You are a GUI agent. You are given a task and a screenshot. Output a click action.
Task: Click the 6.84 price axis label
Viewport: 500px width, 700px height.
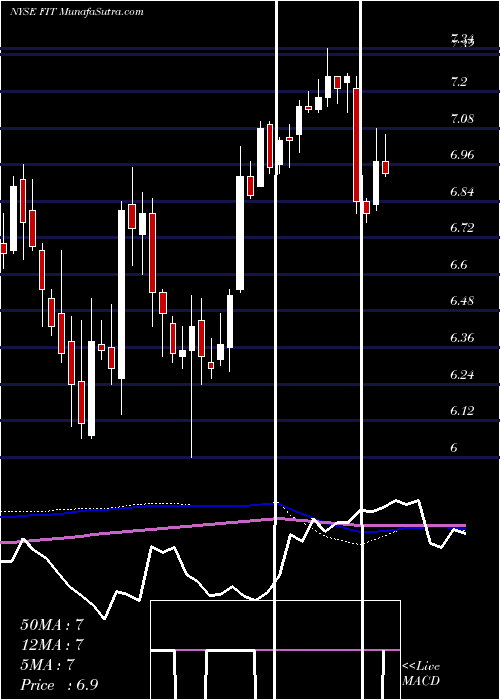462,192
